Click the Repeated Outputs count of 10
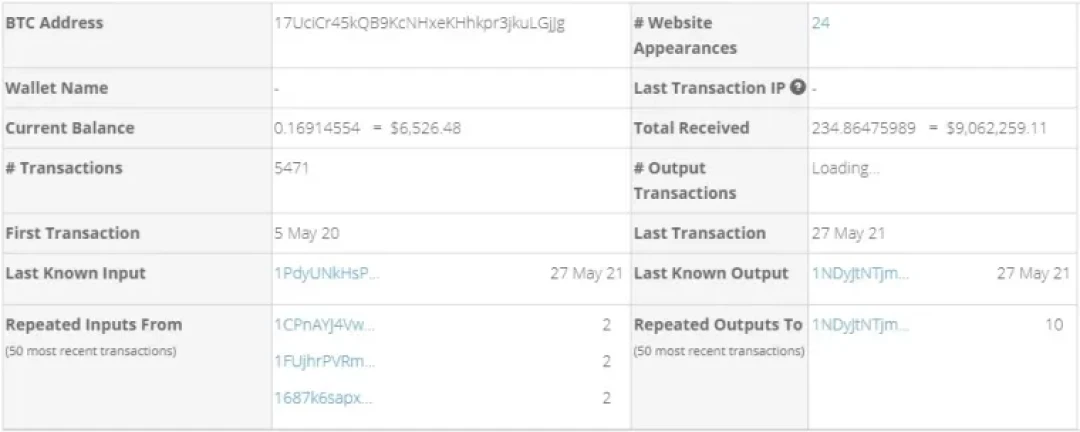1080x432 pixels. coord(1053,325)
